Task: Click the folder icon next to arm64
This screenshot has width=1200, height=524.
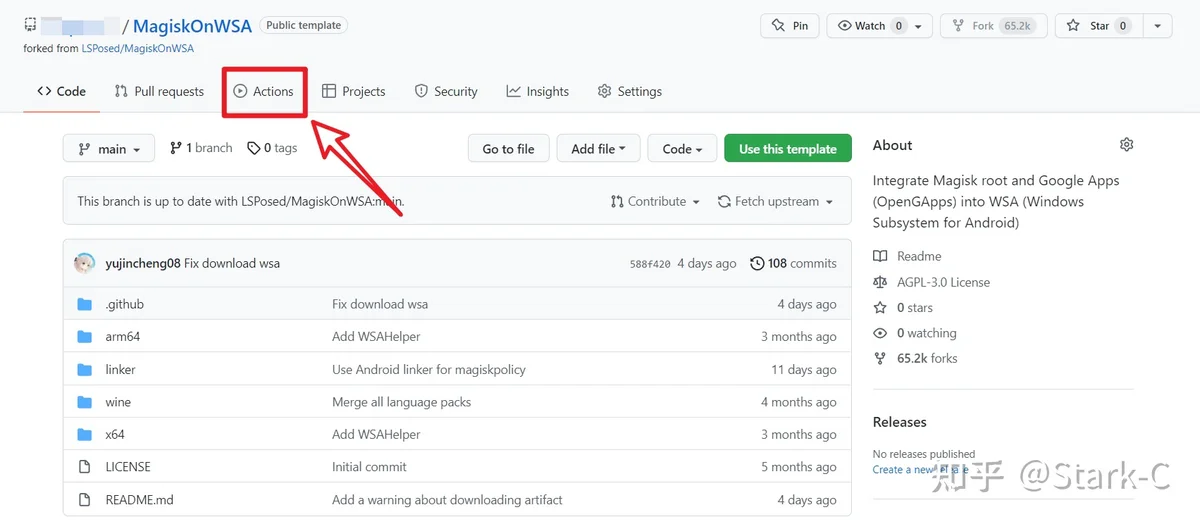Action: click(85, 336)
